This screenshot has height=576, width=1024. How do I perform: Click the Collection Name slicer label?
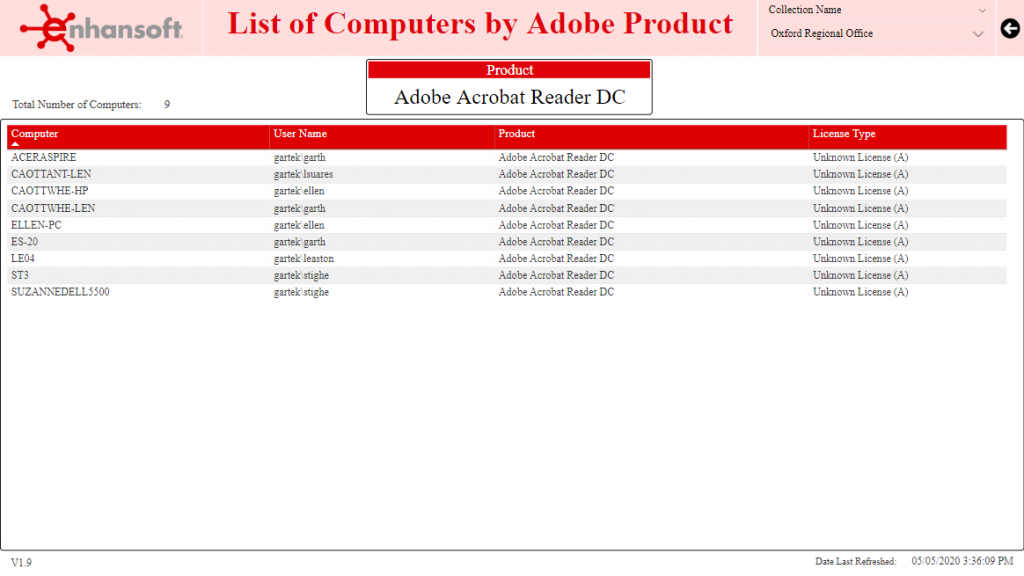point(805,10)
